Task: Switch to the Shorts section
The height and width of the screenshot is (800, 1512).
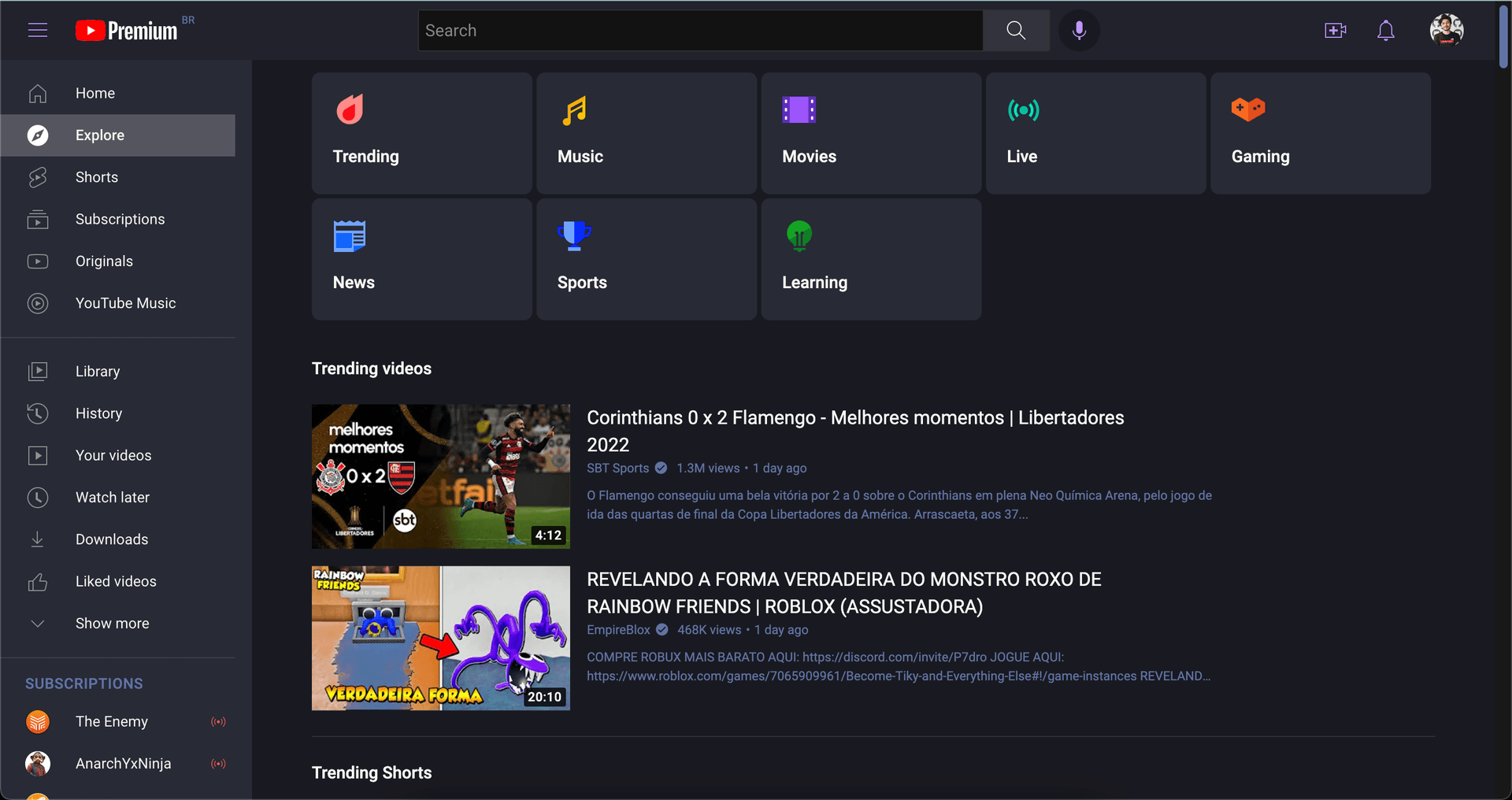Action: [x=97, y=177]
